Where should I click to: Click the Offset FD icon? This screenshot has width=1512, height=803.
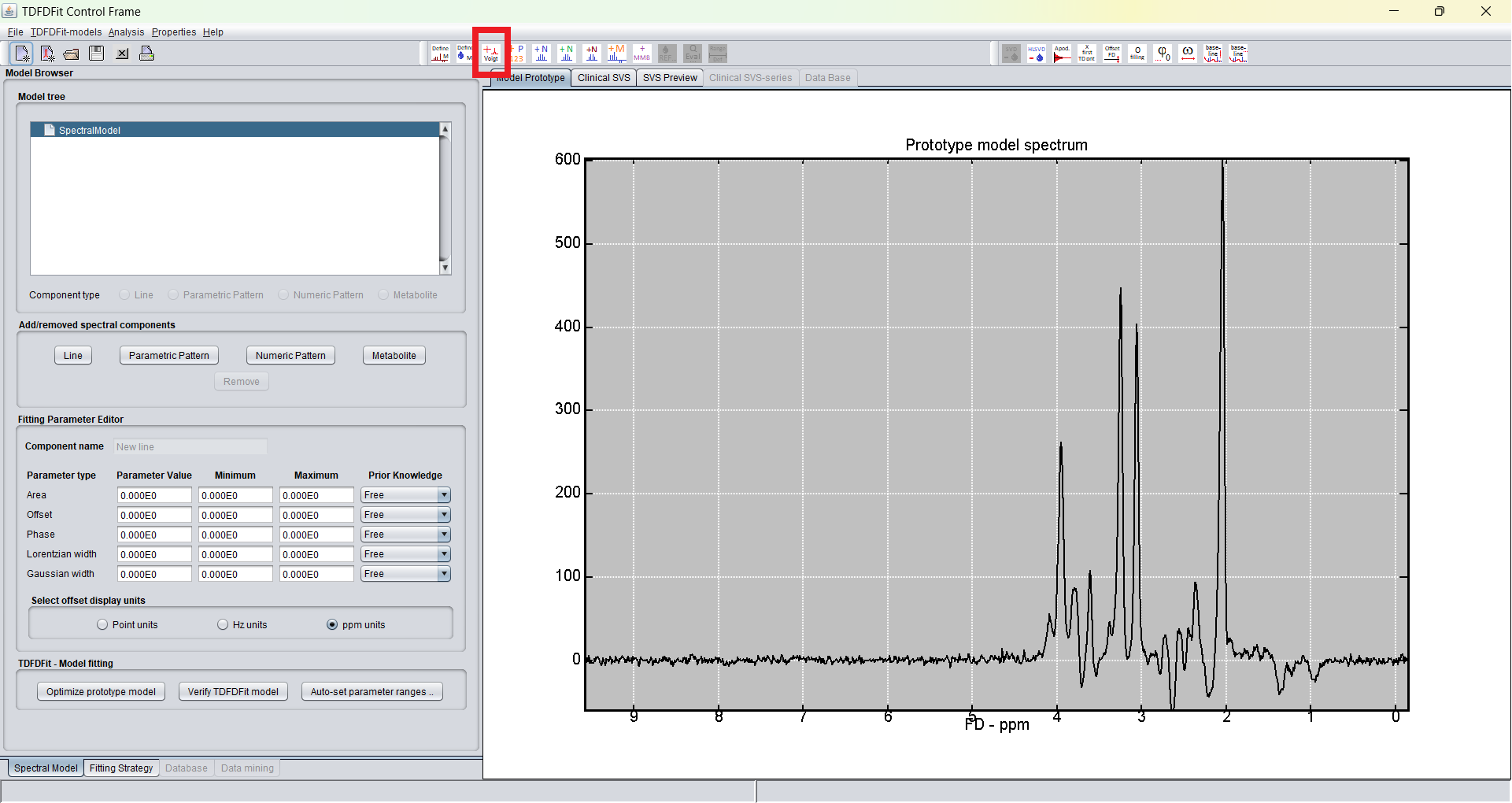(1112, 54)
